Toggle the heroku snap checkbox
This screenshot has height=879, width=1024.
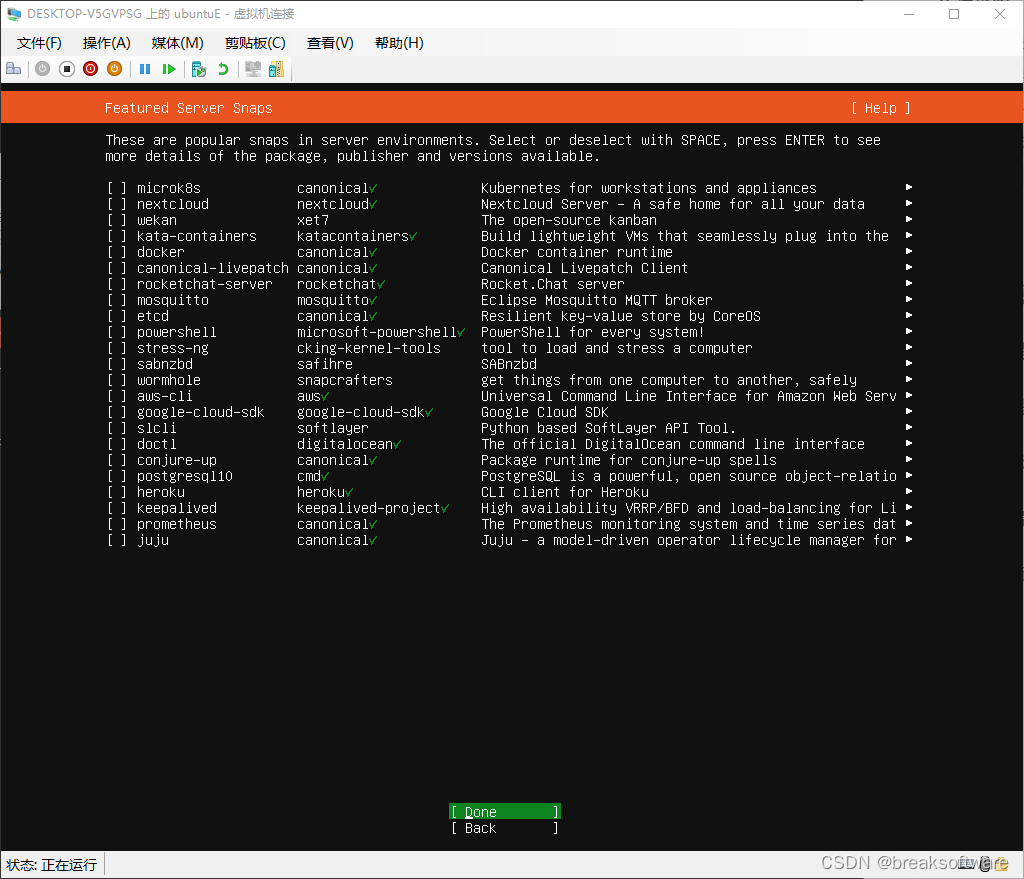pos(117,492)
